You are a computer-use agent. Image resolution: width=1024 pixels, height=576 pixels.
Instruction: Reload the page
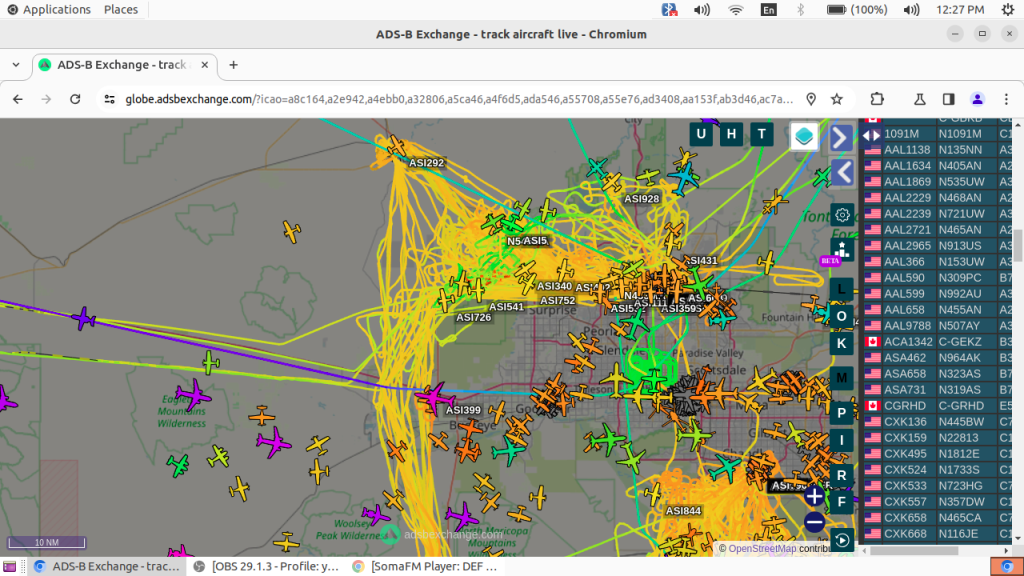tap(75, 99)
